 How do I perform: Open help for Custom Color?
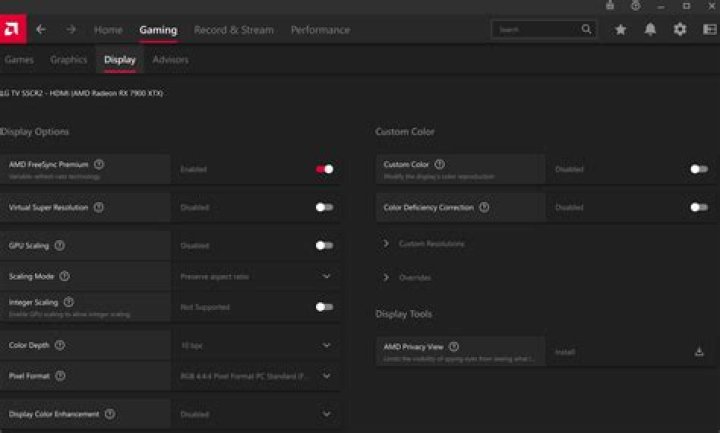439,164
